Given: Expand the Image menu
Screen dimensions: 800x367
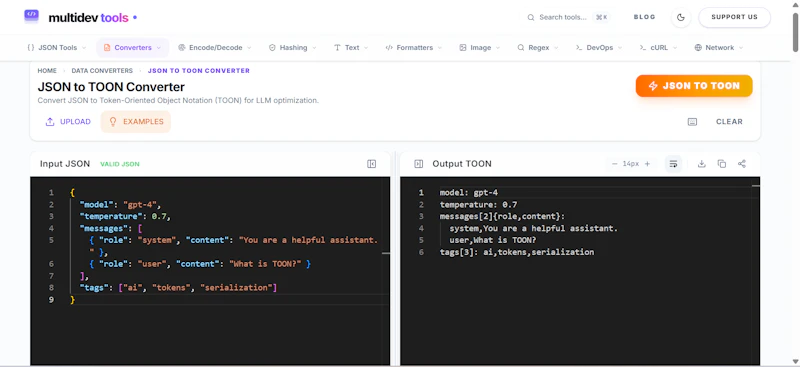Looking at the screenshot, I should (x=480, y=47).
